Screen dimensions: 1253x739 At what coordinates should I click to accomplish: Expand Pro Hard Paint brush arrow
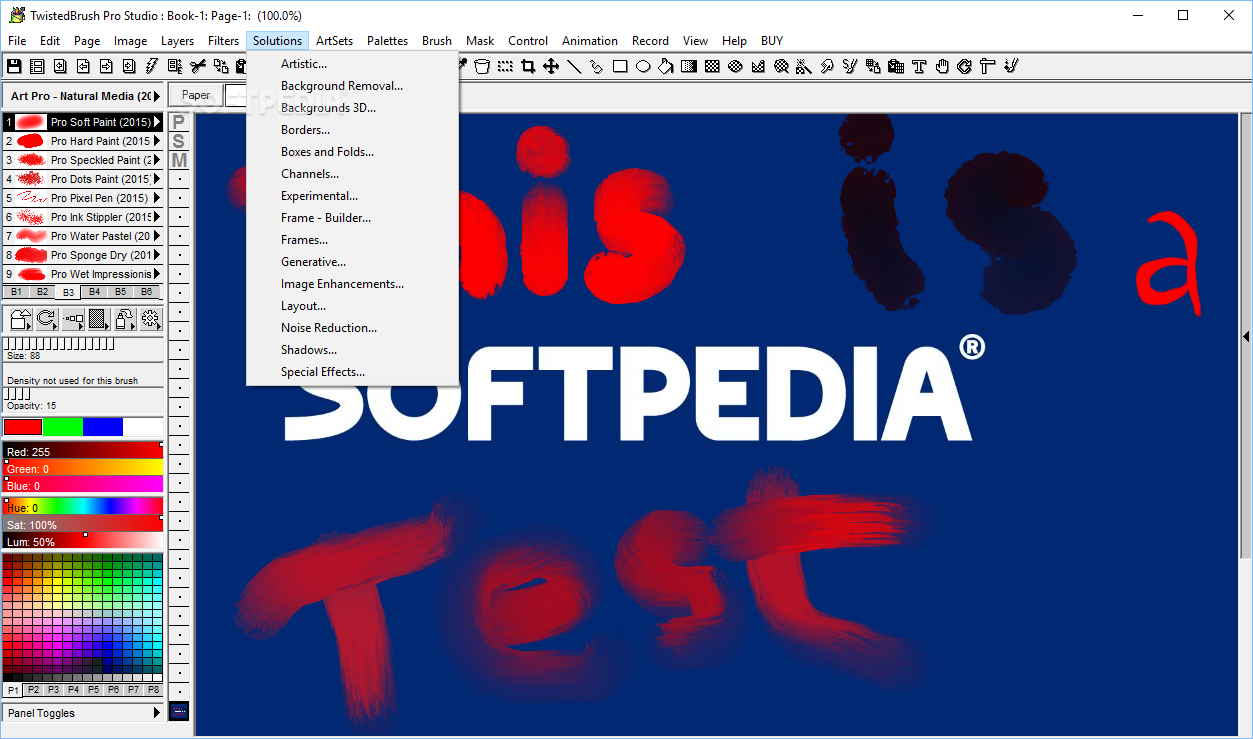(157, 141)
